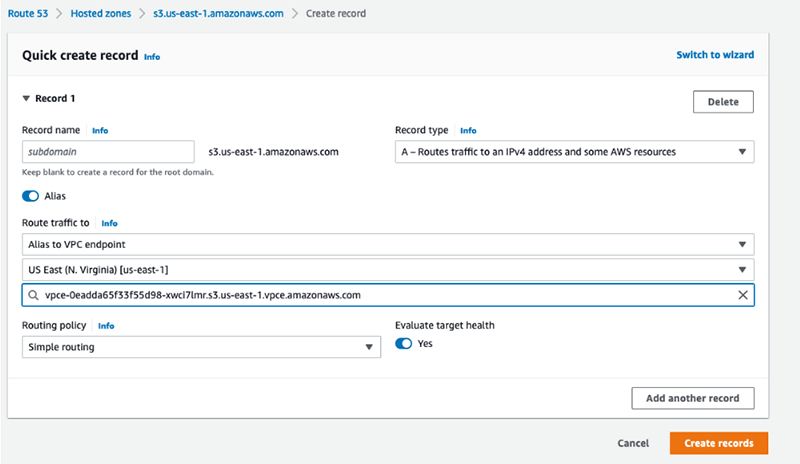Open Info link next to Record name

tap(99, 131)
